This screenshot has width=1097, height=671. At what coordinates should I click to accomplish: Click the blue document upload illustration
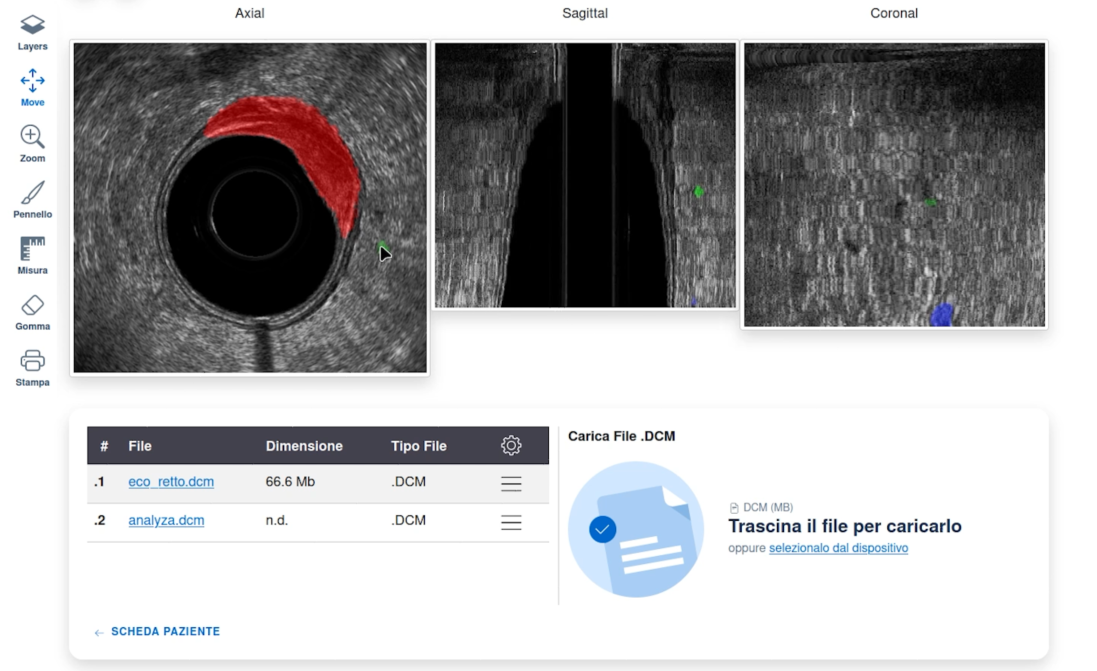(635, 529)
